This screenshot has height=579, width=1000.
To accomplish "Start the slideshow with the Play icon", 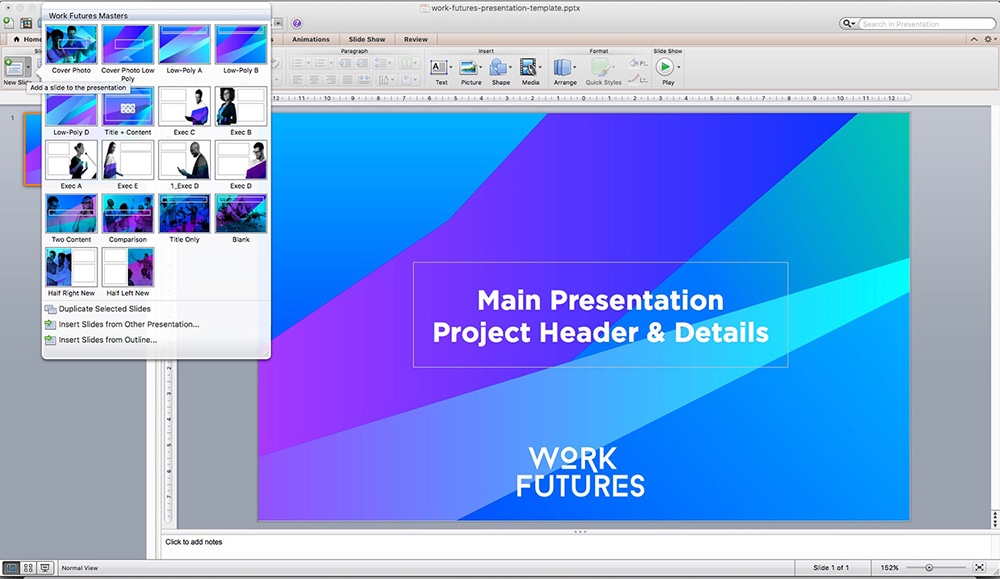I will pyautogui.click(x=665, y=66).
